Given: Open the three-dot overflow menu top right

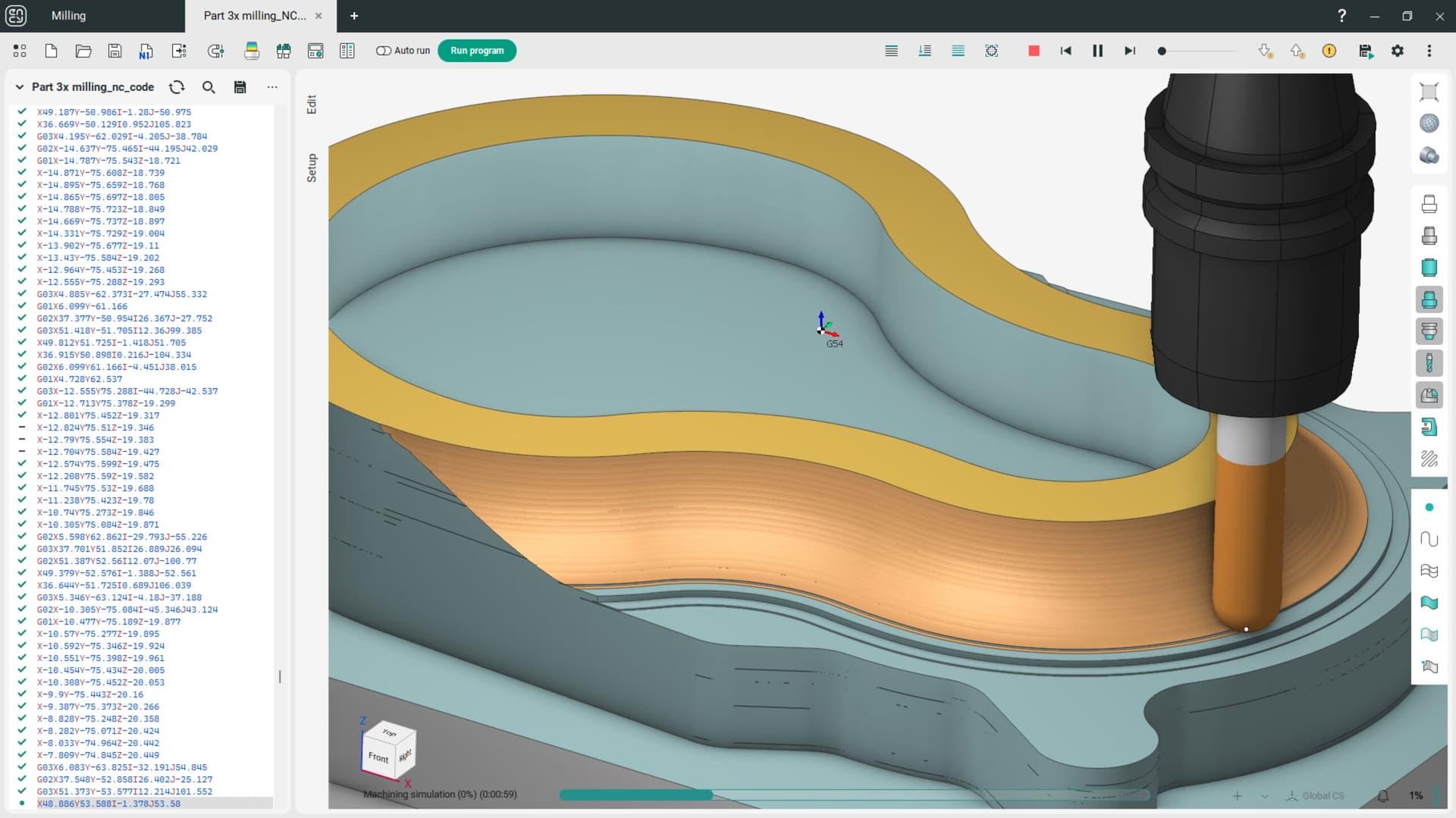Looking at the screenshot, I should click(1430, 51).
